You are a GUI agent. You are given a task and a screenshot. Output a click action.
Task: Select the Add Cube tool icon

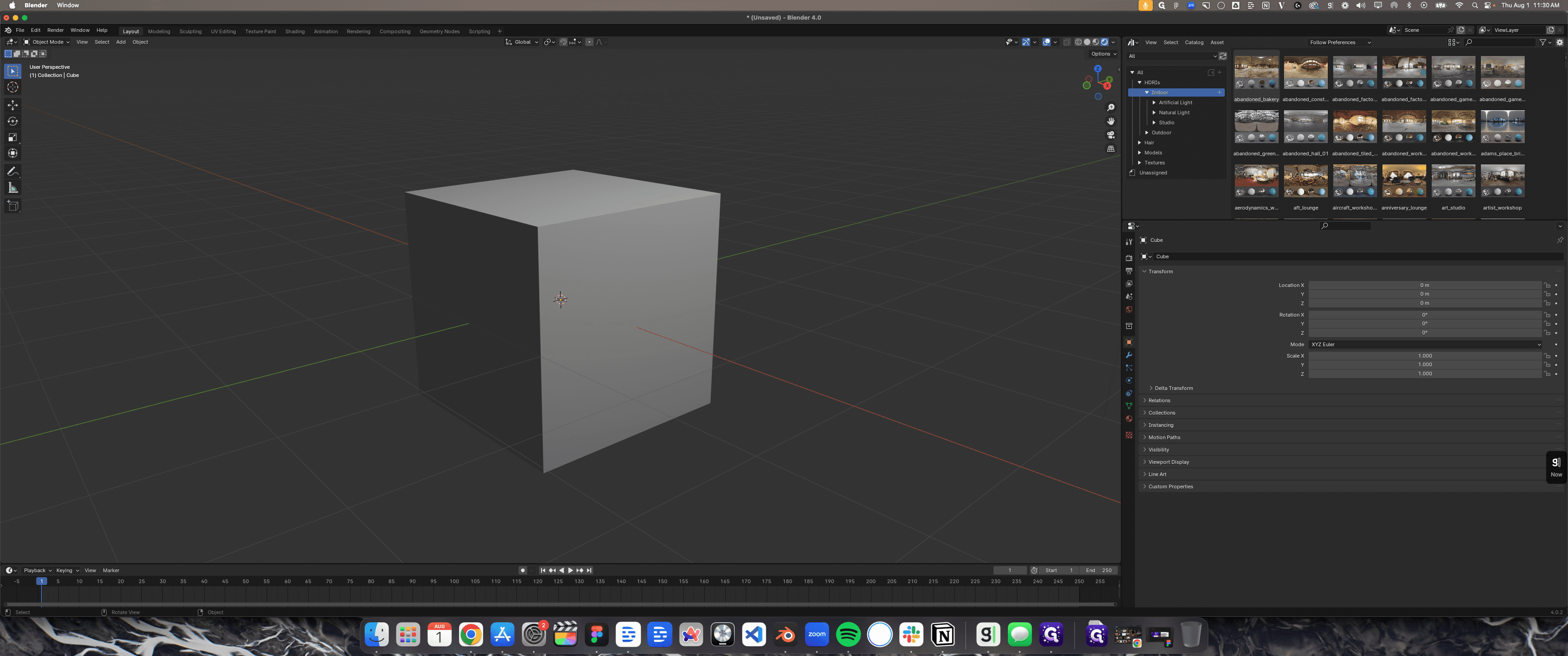pos(12,206)
